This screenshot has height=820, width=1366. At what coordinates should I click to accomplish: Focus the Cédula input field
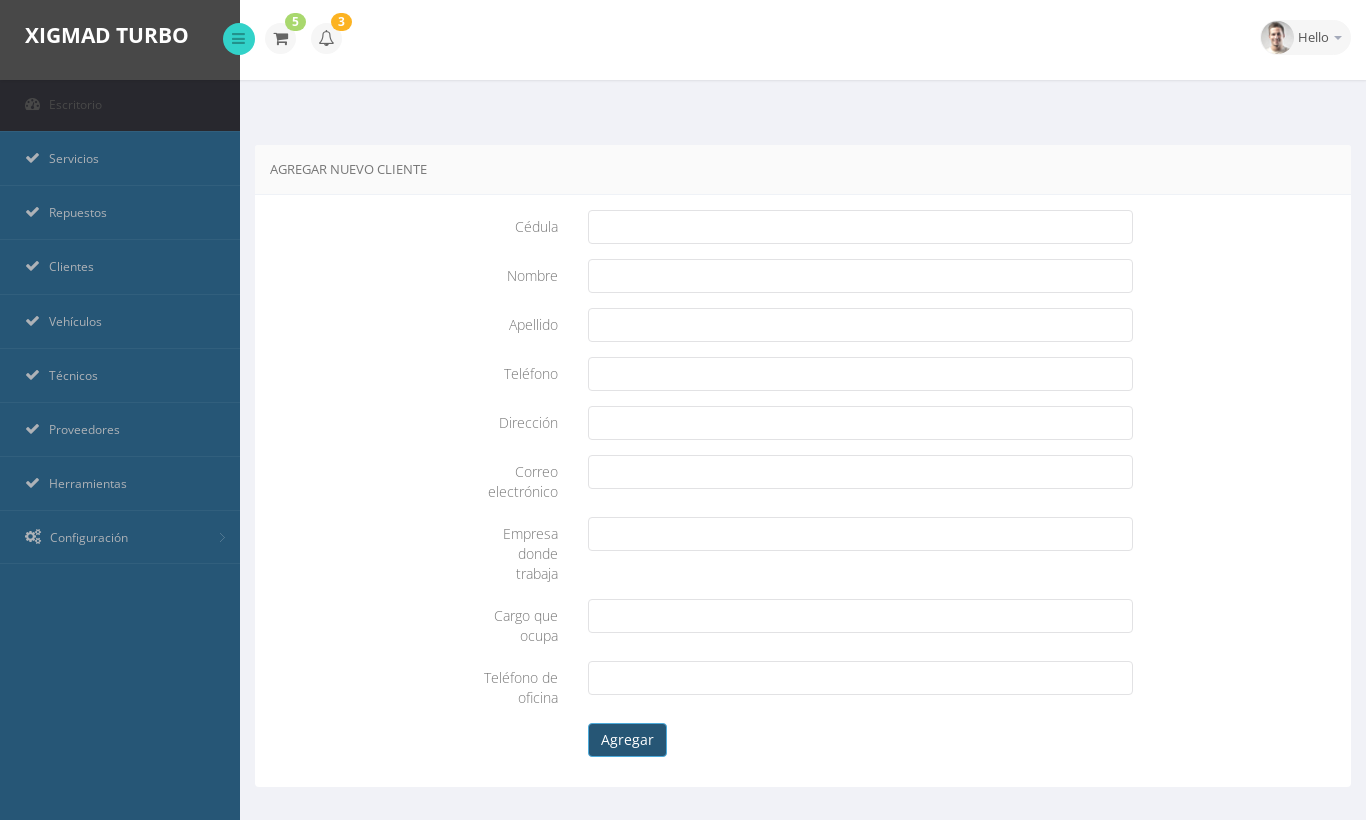860,227
